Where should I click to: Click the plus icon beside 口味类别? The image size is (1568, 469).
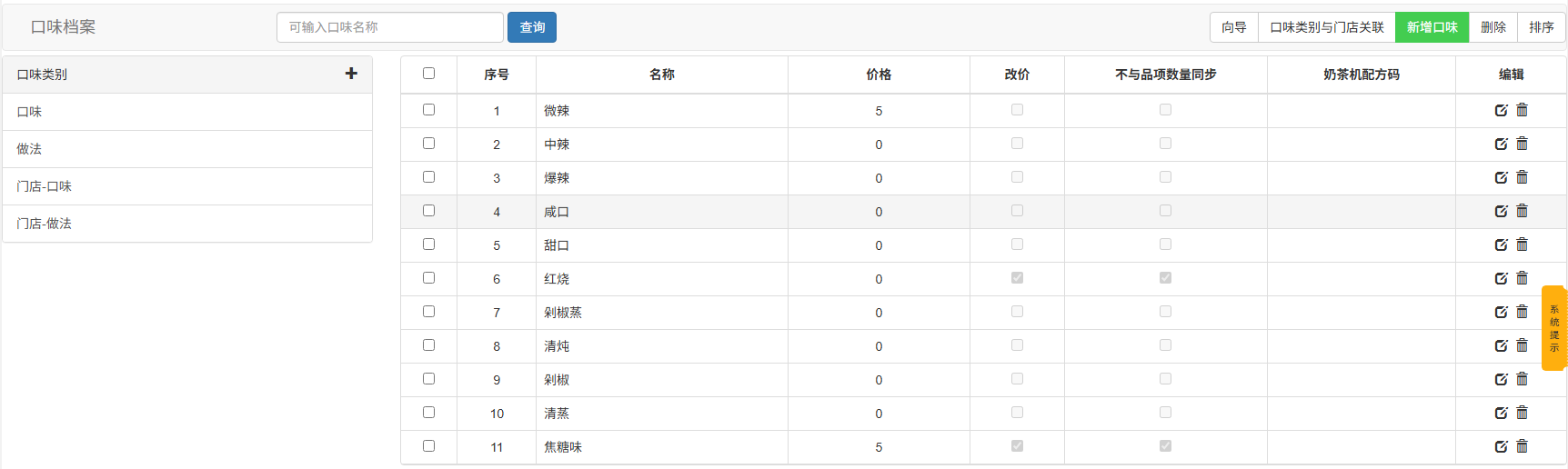[351, 74]
